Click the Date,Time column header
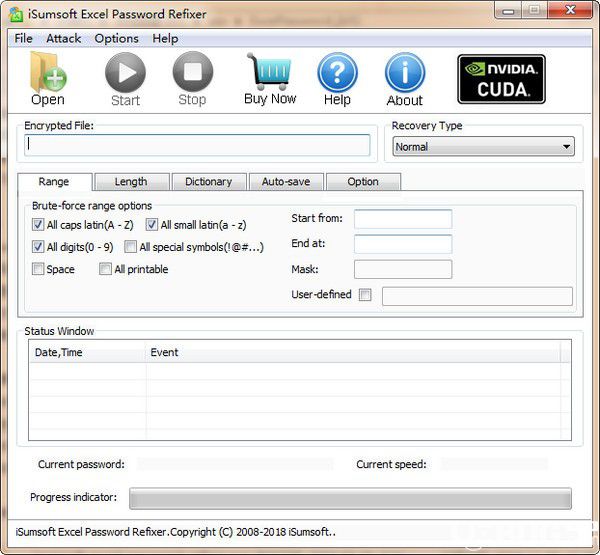The height and width of the screenshot is (555, 600). [87, 352]
